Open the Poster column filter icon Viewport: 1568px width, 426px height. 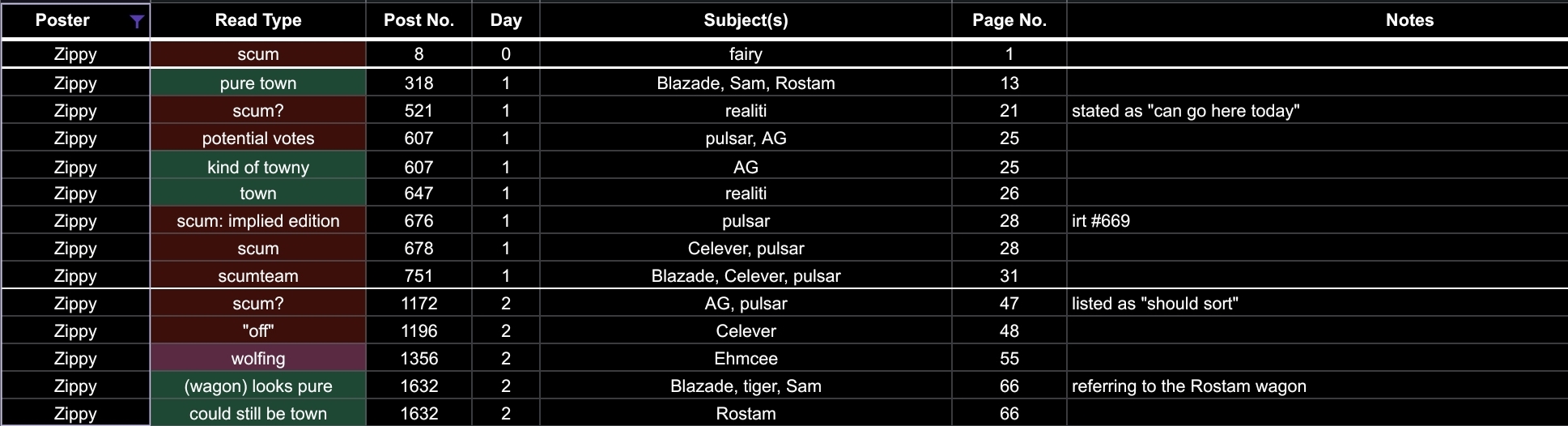tap(138, 22)
